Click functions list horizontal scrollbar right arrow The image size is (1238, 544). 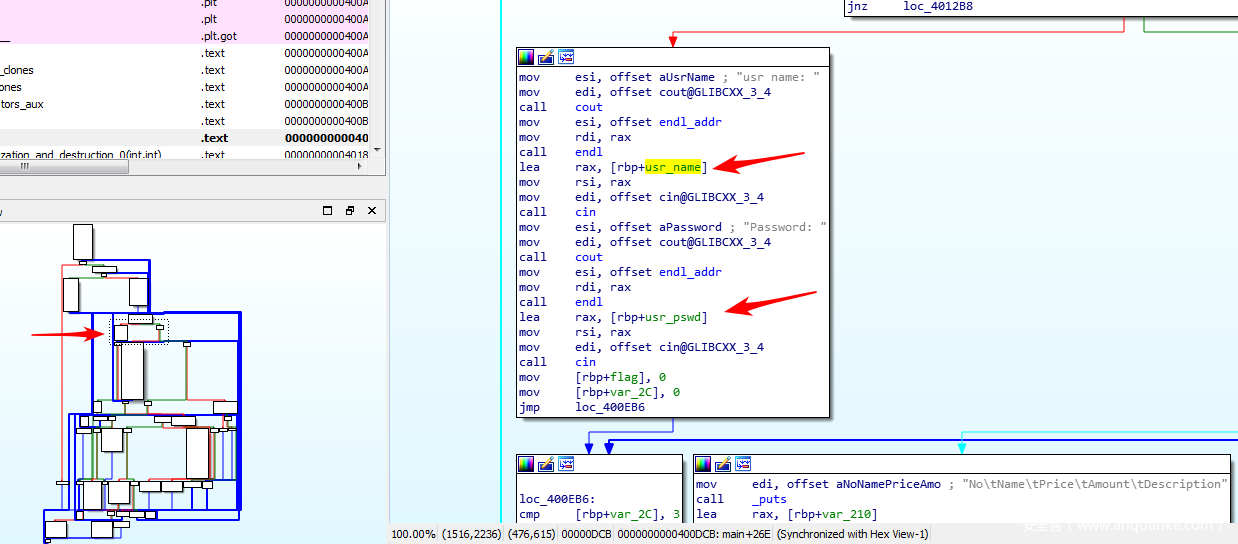pyautogui.click(x=362, y=167)
